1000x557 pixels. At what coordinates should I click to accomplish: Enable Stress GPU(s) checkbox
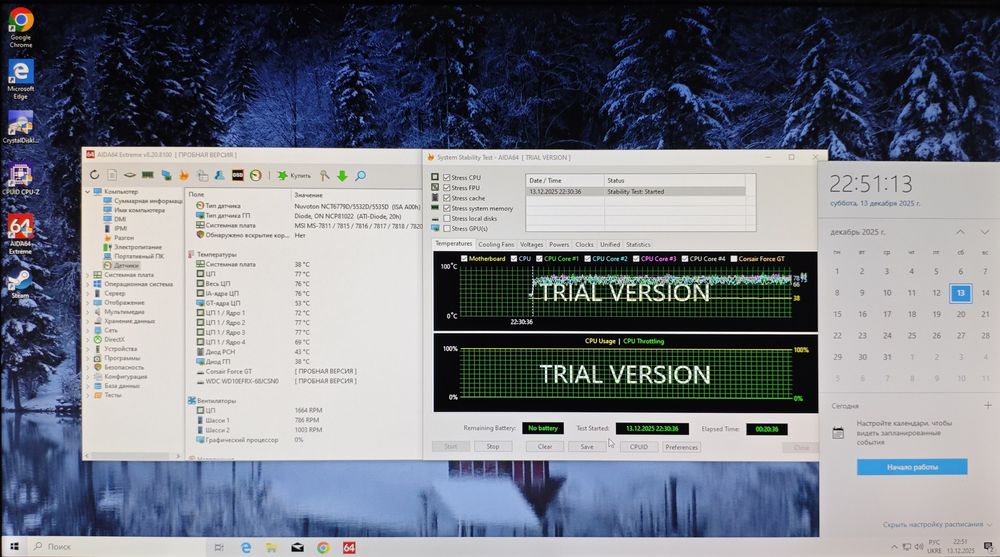[x=446, y=228]
